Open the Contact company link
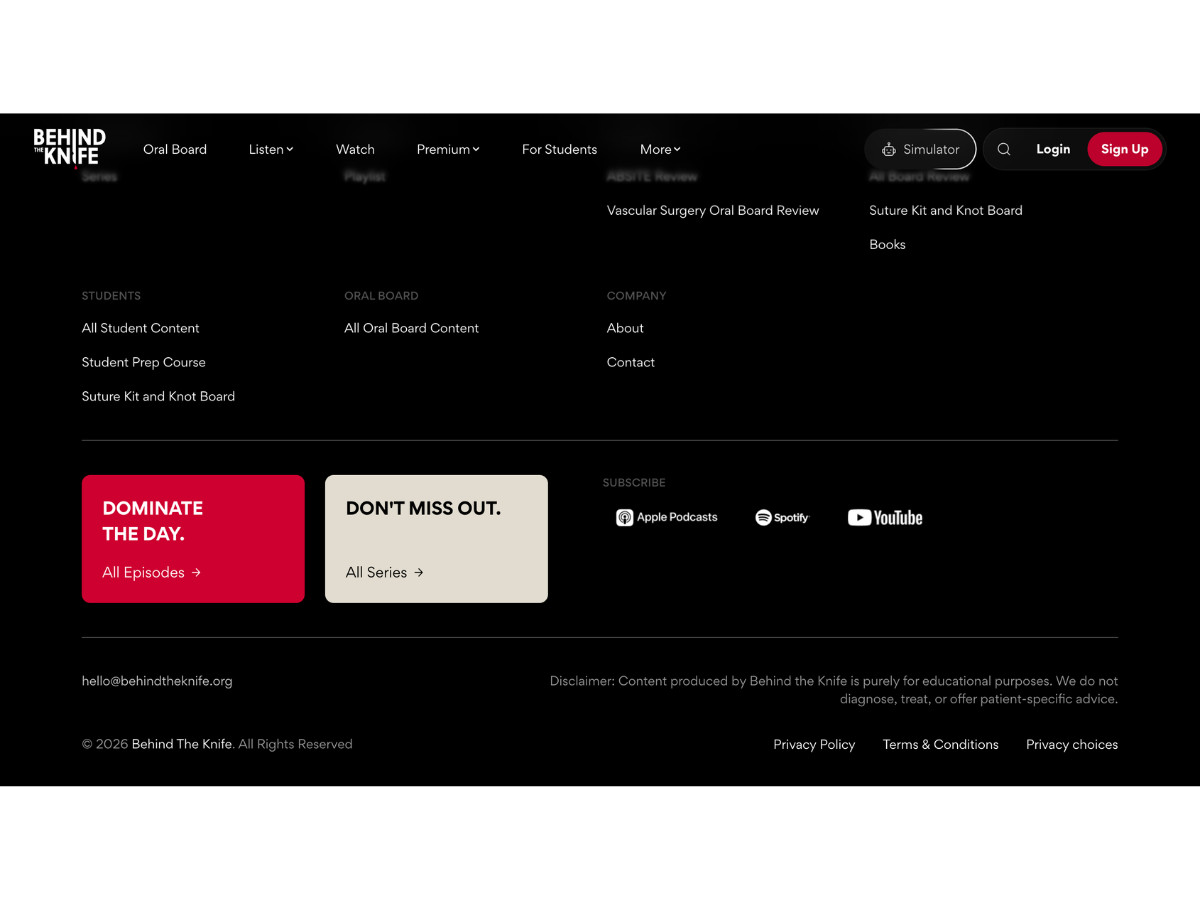The height and width of the screenshot is (900, 1200). pos(631,362)
